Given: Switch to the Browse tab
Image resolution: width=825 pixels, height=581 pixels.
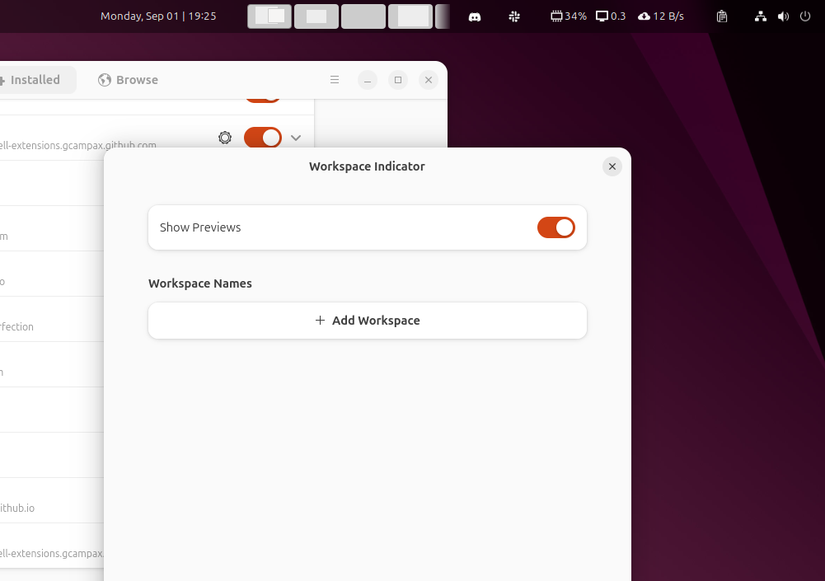Looking at the screenshot, I should pos(128,79).
